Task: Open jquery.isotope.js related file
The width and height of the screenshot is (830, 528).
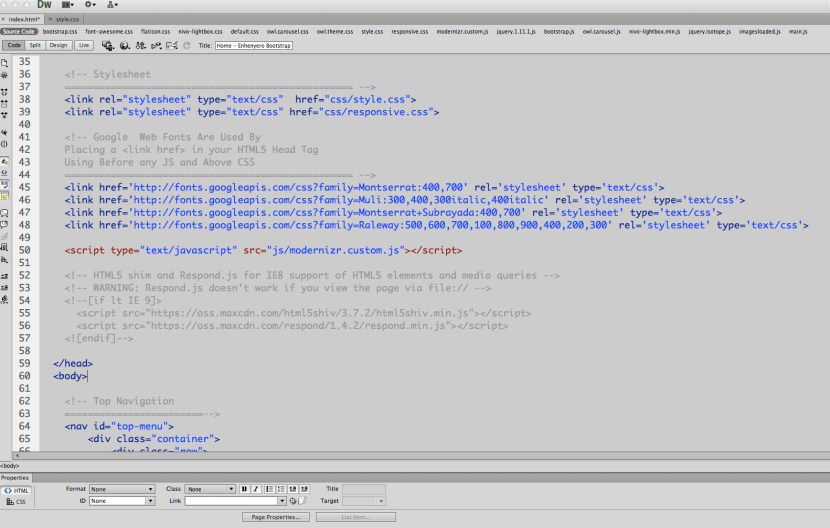Action: pos(710,32)
